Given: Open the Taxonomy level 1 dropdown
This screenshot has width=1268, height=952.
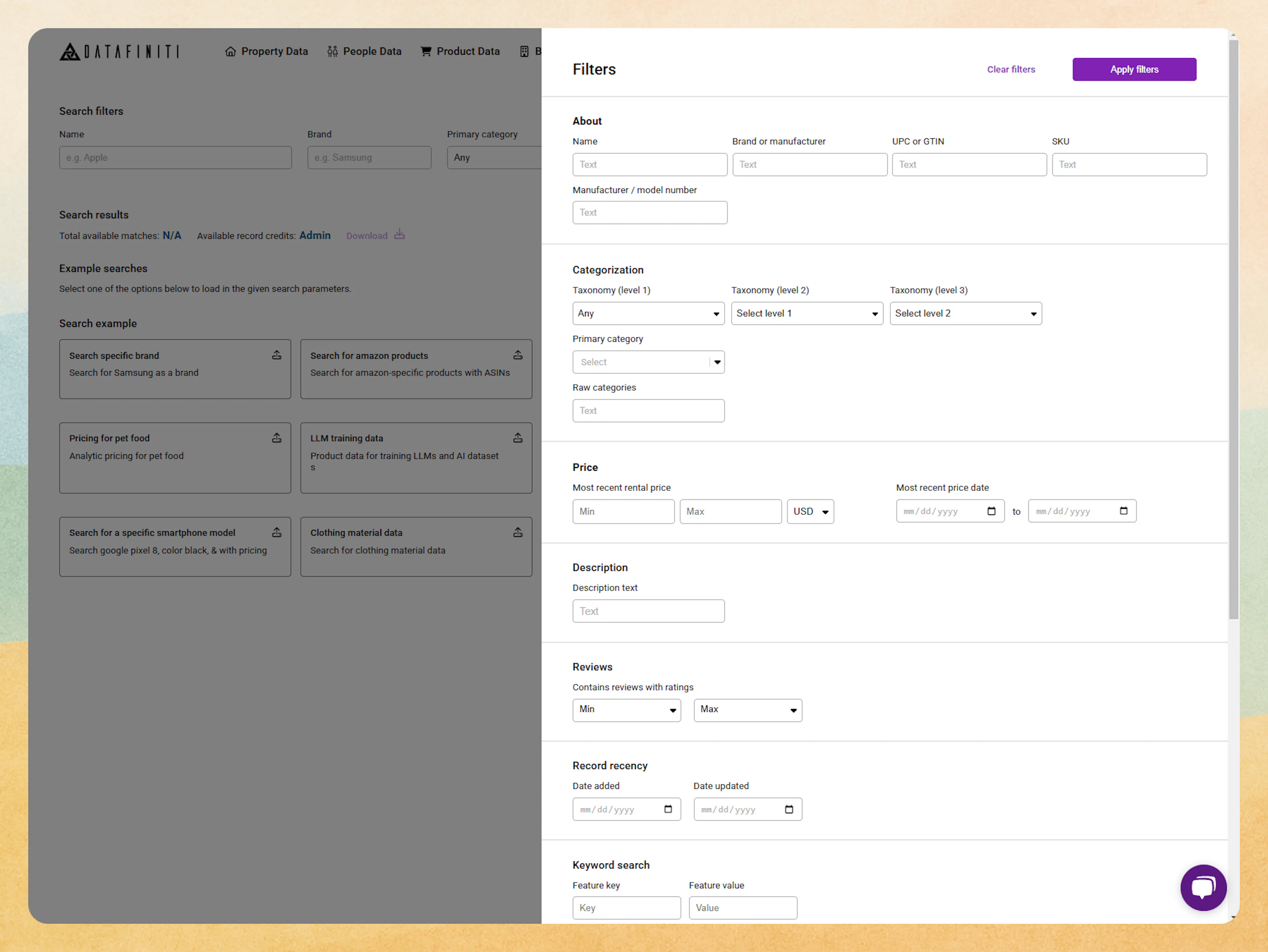Looking at the screenshot, I should pos(648,313).
